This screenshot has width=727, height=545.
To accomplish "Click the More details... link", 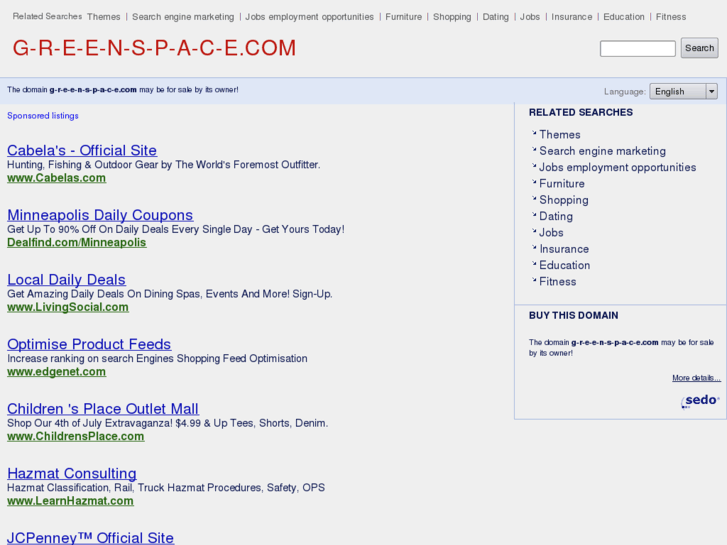I will [x=696, y=378].
